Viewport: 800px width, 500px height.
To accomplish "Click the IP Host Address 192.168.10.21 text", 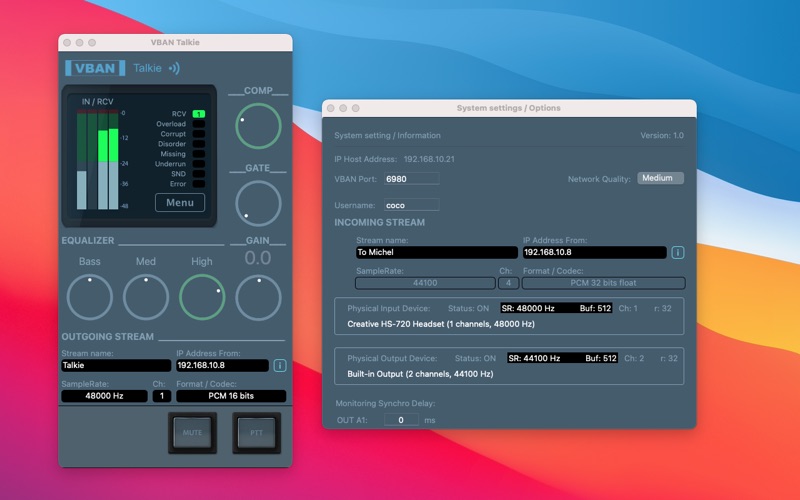I will tap(429, 159).
